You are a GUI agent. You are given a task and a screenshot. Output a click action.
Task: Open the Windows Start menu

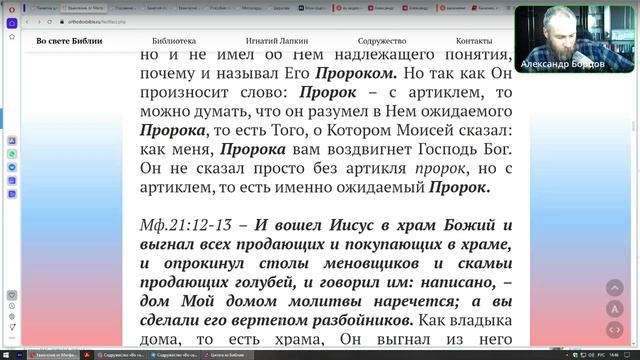point(6,355)
